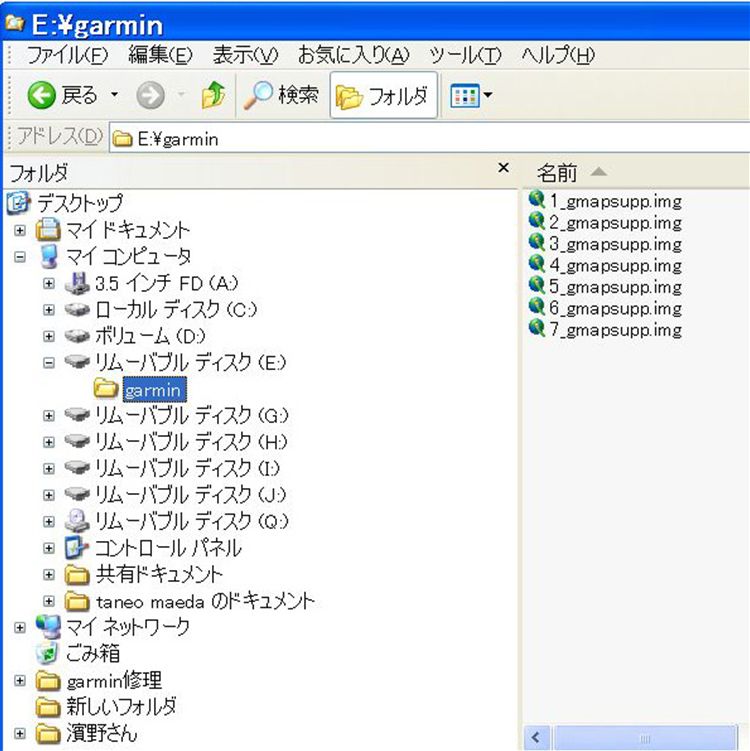This screenshot has width=750, height=751.
Task: Open the ツール(T) menu
Action: [465, 55]
